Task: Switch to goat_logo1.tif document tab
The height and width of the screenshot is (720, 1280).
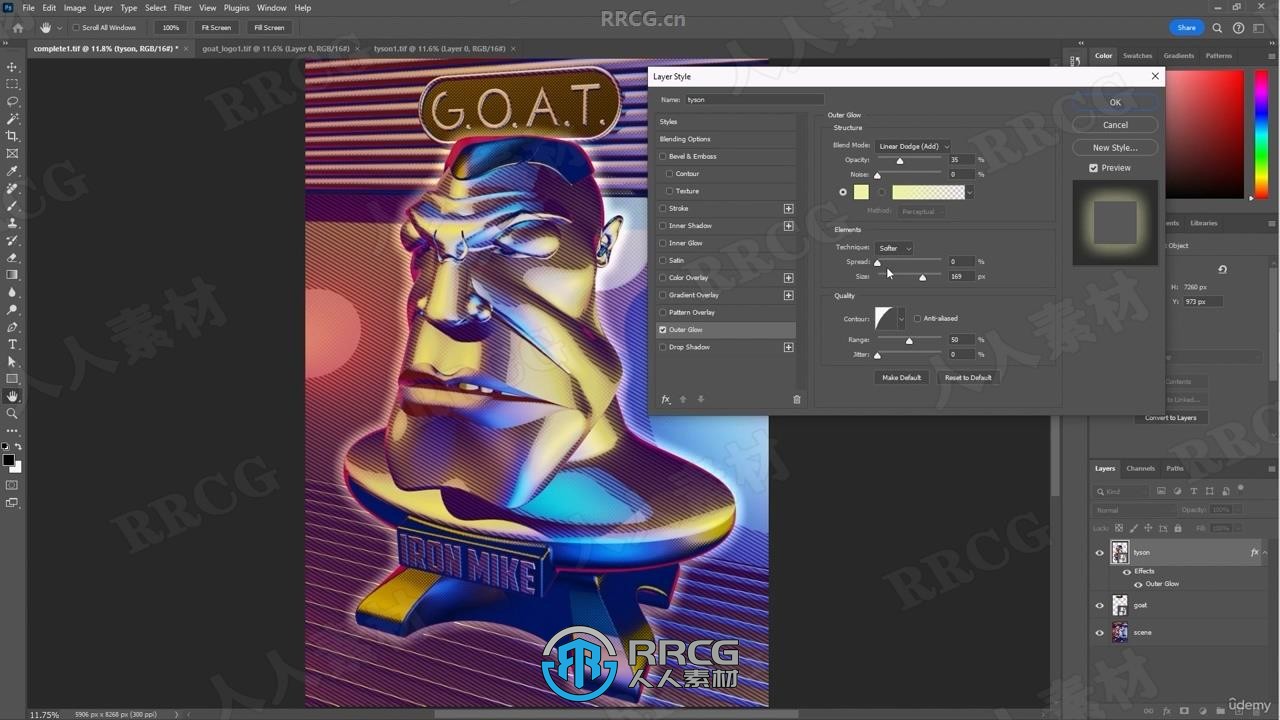Action: [276, 48]
